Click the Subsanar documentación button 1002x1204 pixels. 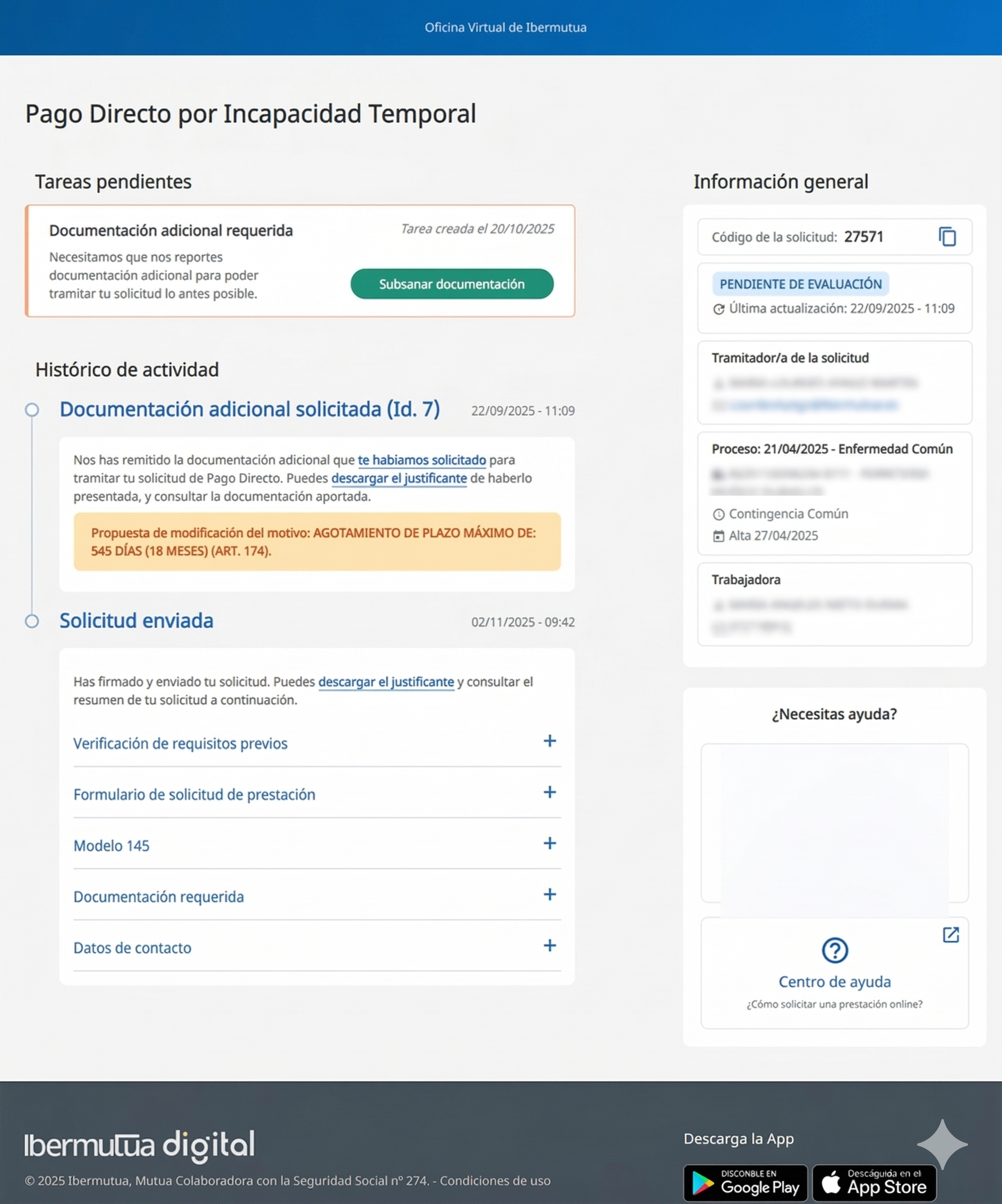point(452,284)
